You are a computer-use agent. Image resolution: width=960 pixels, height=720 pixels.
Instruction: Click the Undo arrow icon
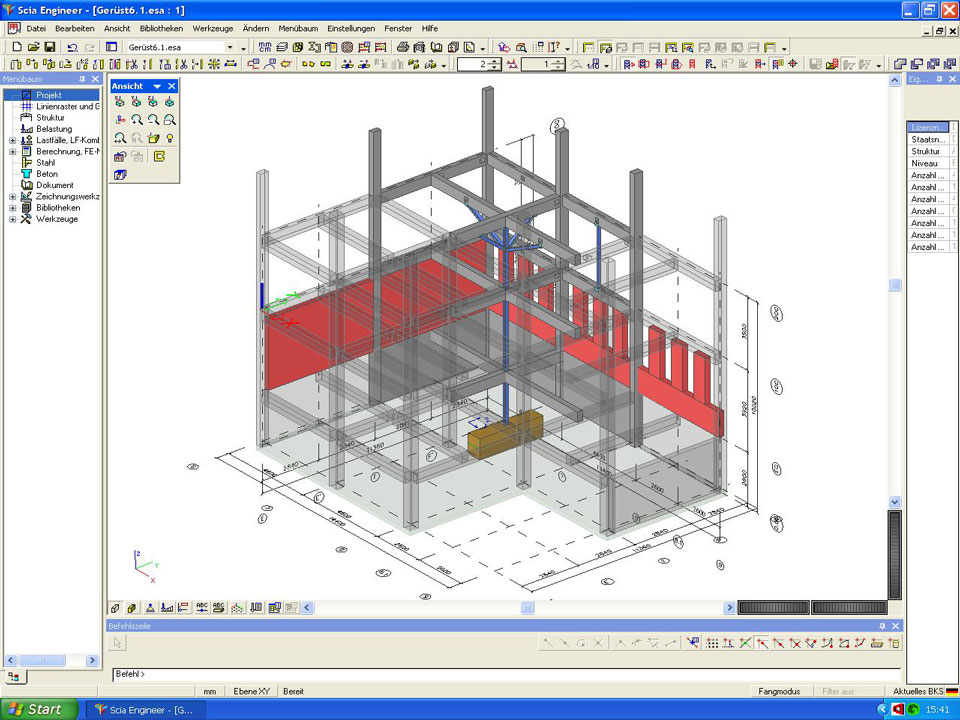click(x=72, y=47)
